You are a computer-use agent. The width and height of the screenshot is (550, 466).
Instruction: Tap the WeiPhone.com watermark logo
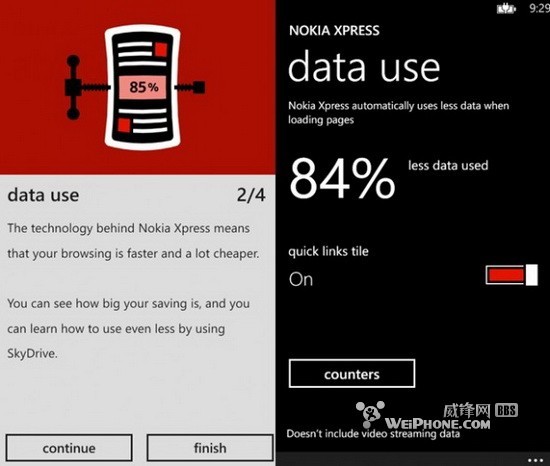point(423,416)
